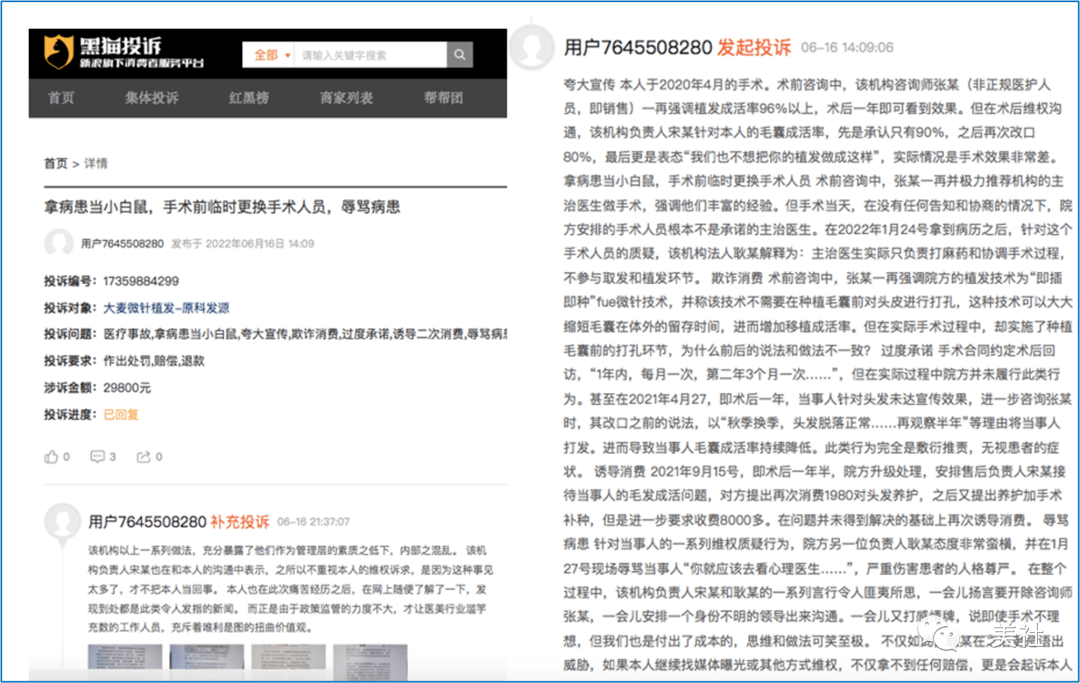
Task: Click the 黑猫投诉 cat shield logo
Action: [59, 52]
